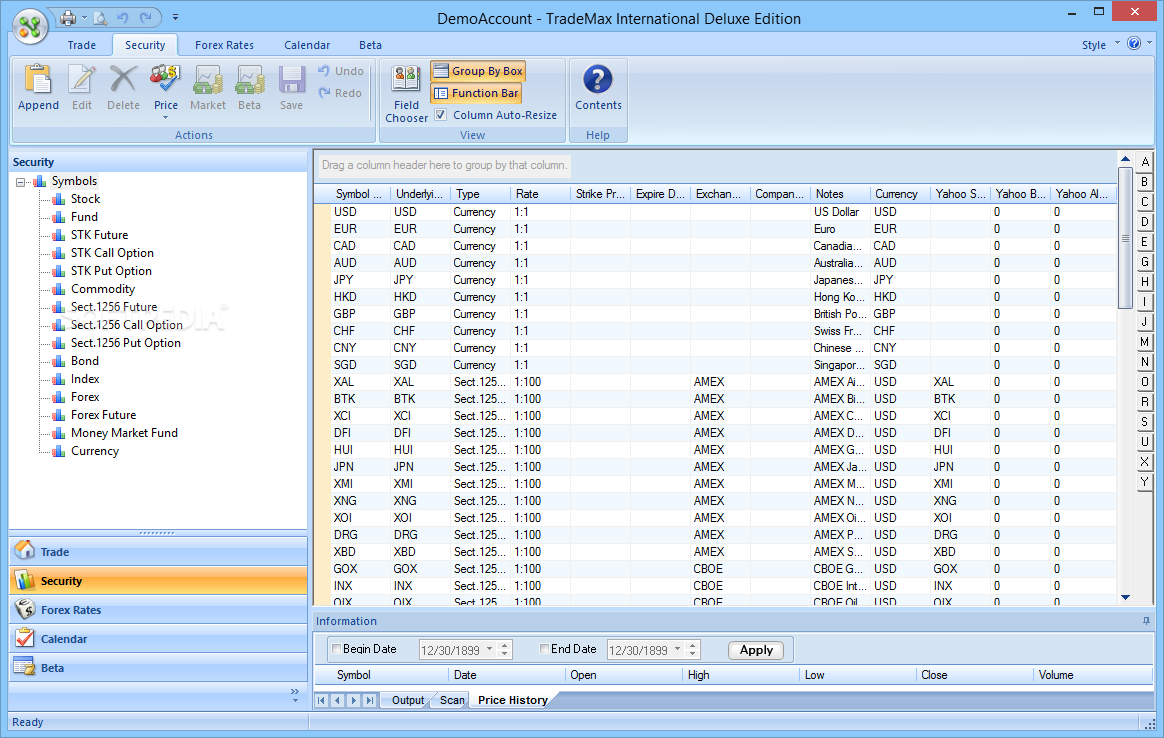Open the Output tab at bottom
Screen dimensions: 1164x738
pos(408,700)
